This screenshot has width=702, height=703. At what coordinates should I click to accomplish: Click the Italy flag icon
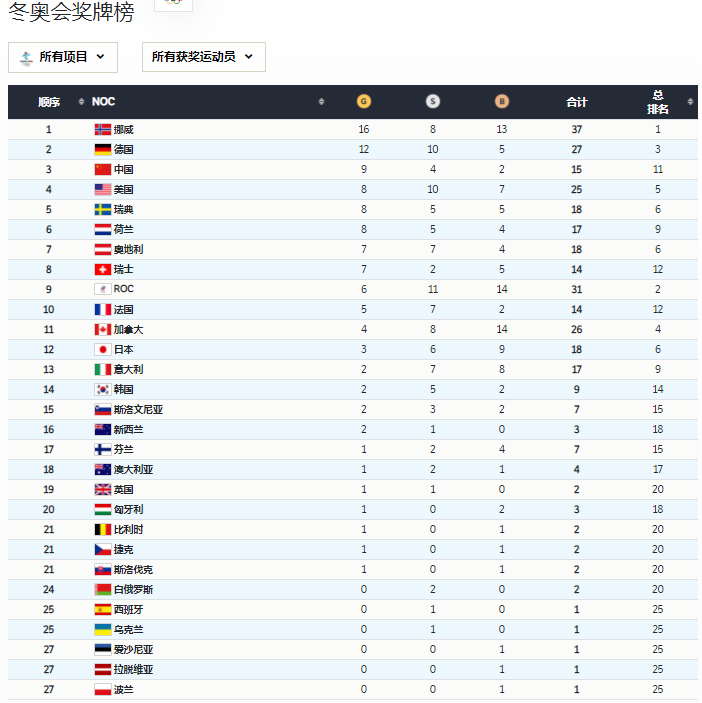click(x=103, y=369)
